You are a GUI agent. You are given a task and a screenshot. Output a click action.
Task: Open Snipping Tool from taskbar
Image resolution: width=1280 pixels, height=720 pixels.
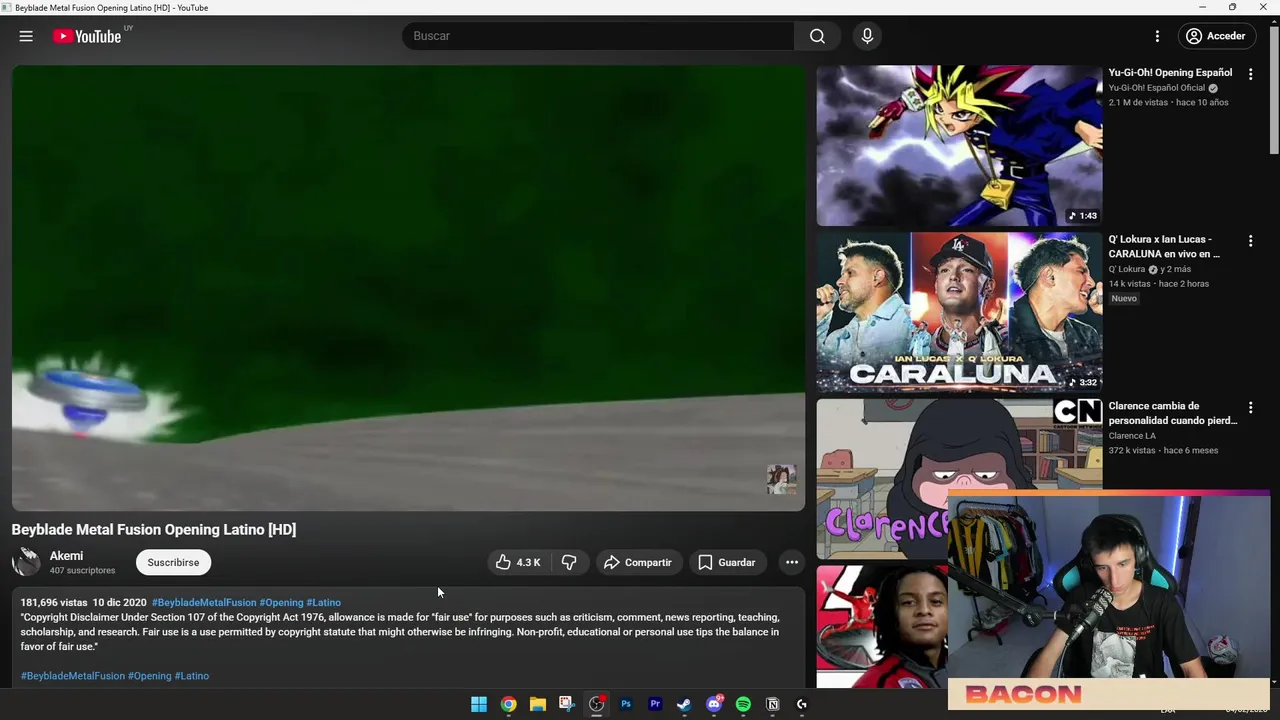click(567, 704)
